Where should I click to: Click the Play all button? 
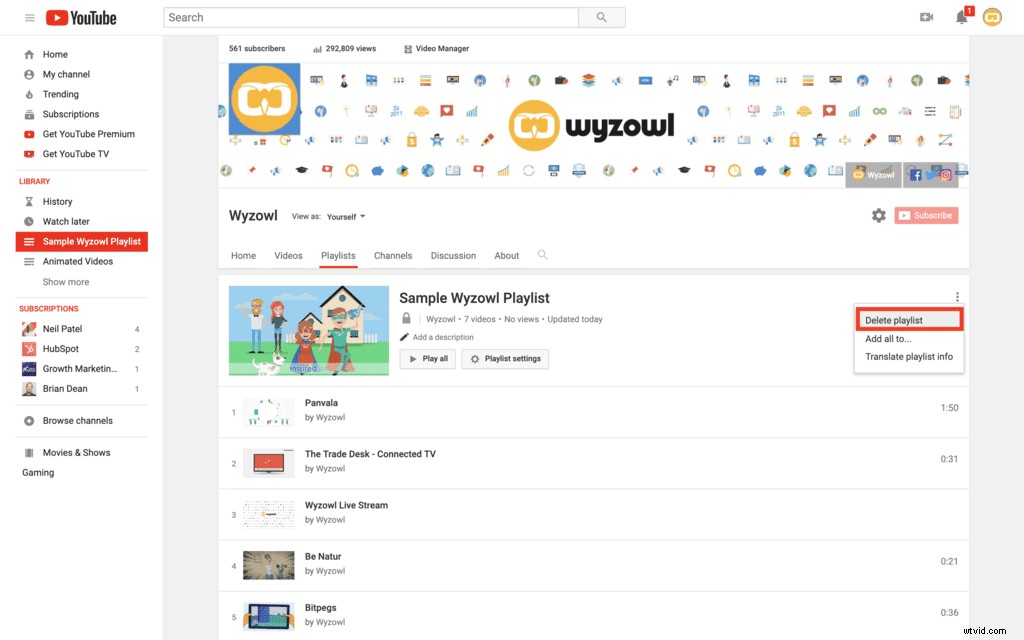pyautogui.click(x=427, y=359)
